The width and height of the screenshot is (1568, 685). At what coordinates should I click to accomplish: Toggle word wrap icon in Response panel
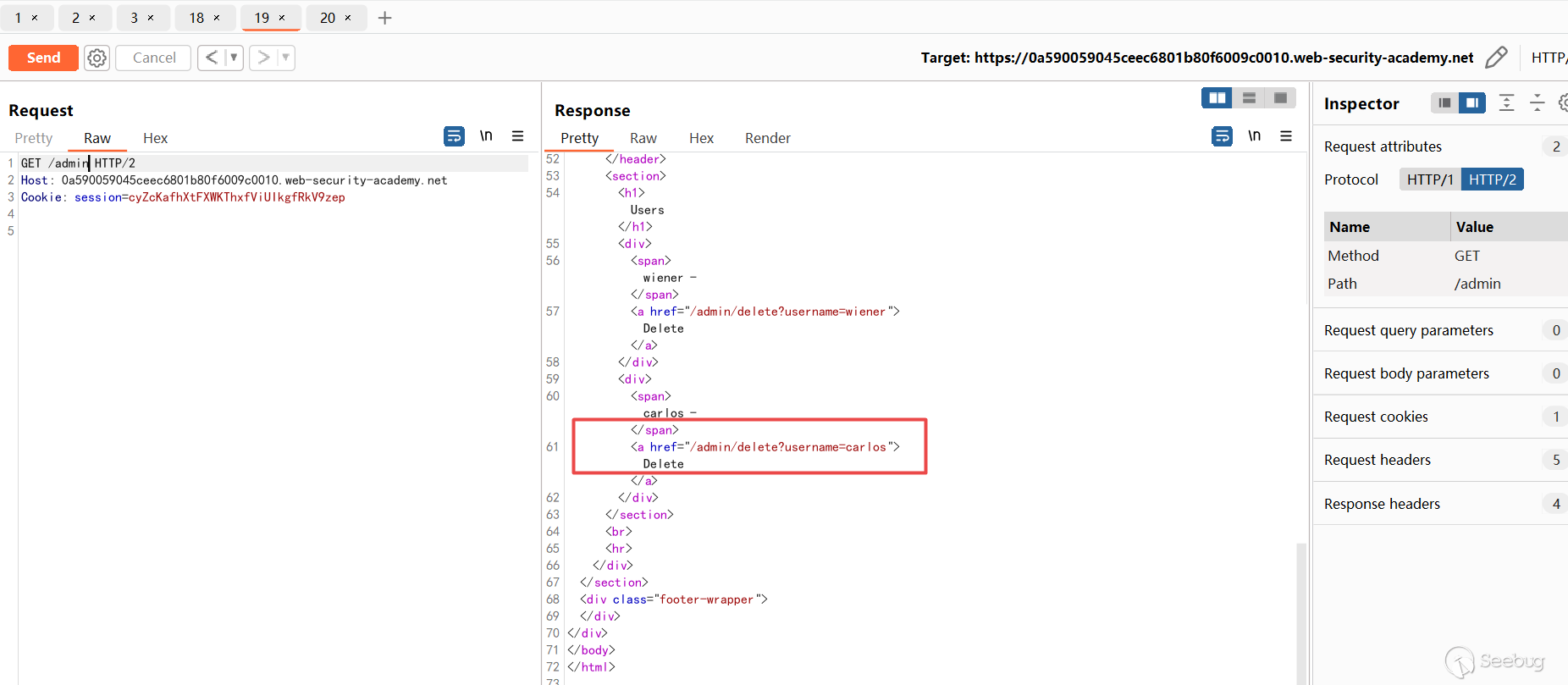pos(1222,136)
